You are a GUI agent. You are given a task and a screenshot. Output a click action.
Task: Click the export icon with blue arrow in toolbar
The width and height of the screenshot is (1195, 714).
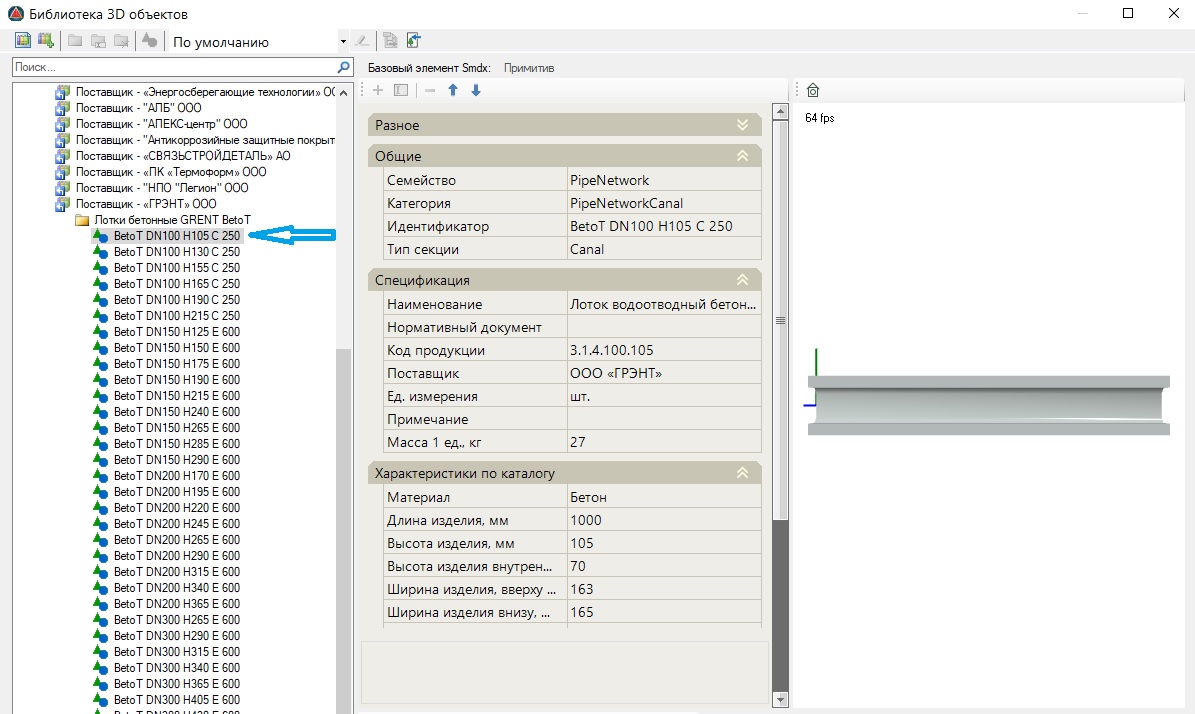click(413, 41)
